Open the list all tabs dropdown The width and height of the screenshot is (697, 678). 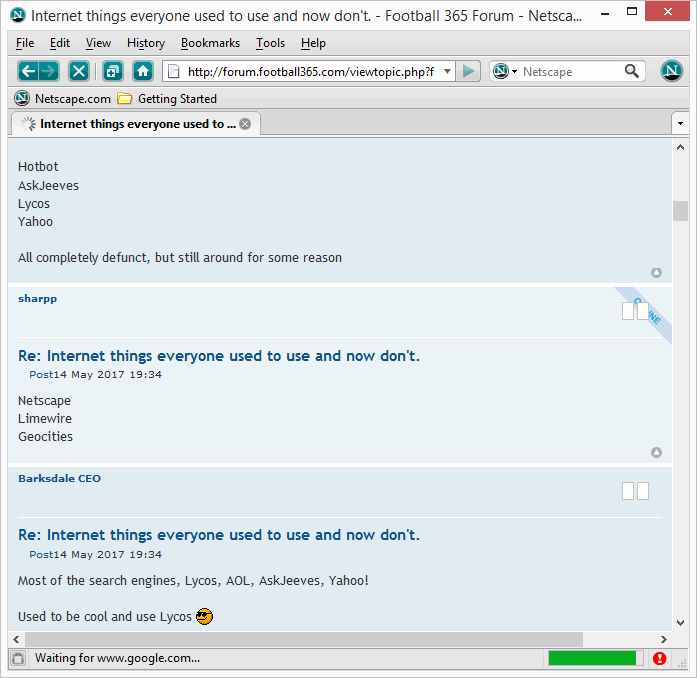[x=680, y=123]
